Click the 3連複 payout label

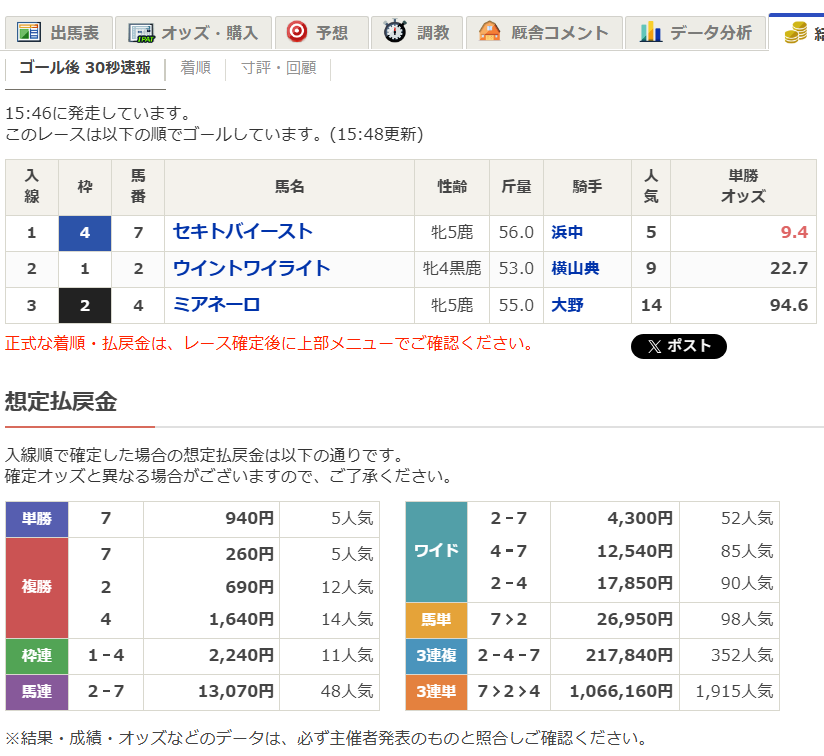point(436,656)
